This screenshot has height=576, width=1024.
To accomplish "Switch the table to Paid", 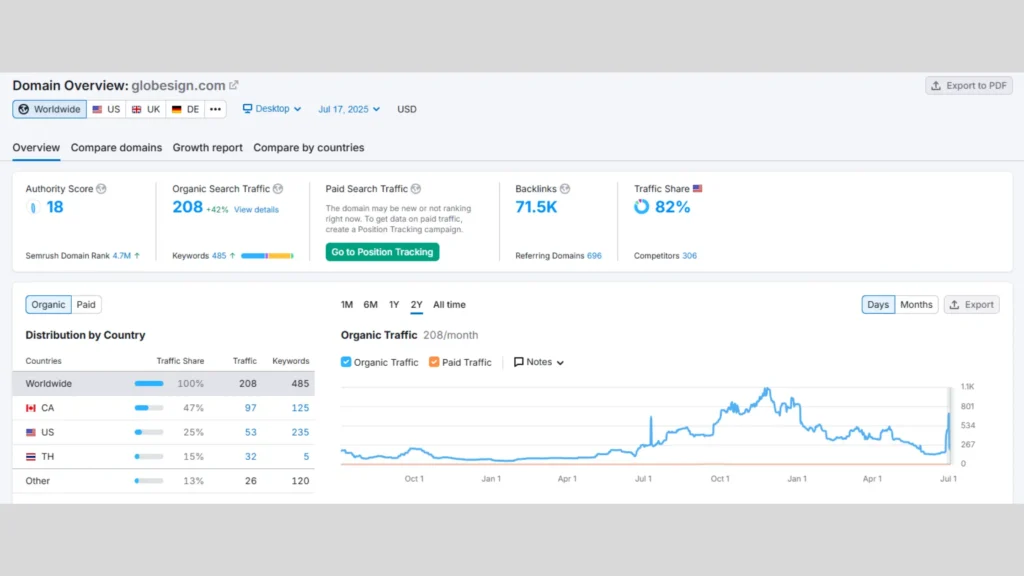I will [86, 304].
